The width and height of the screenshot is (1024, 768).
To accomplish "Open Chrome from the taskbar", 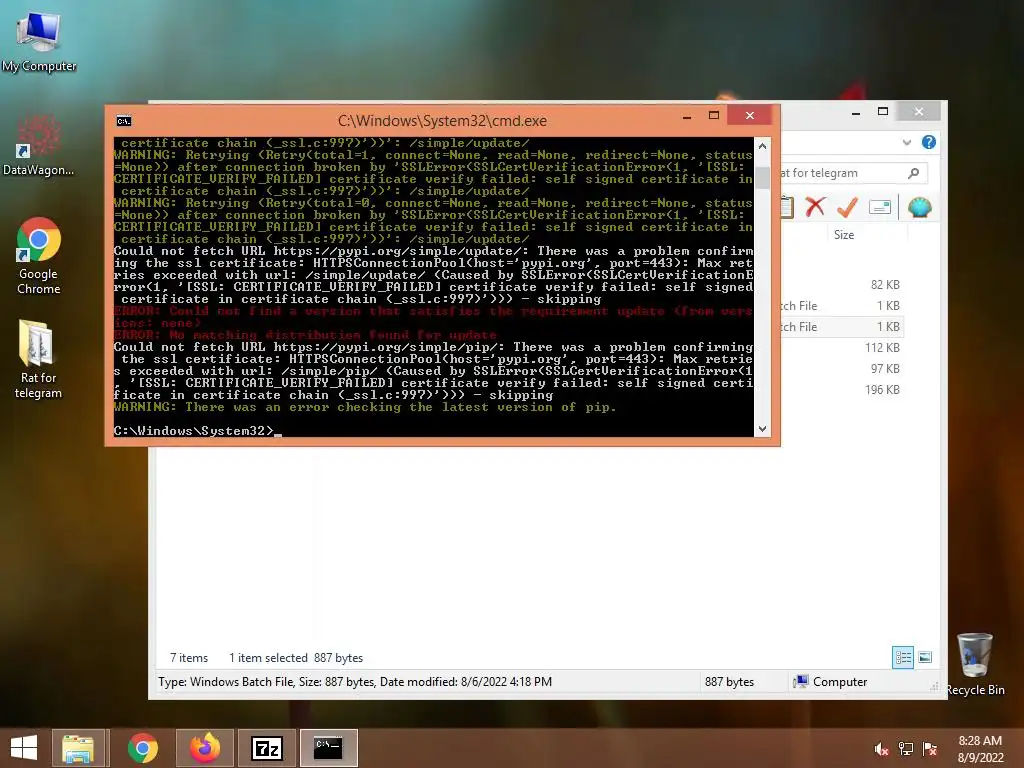I will [143, 748].
